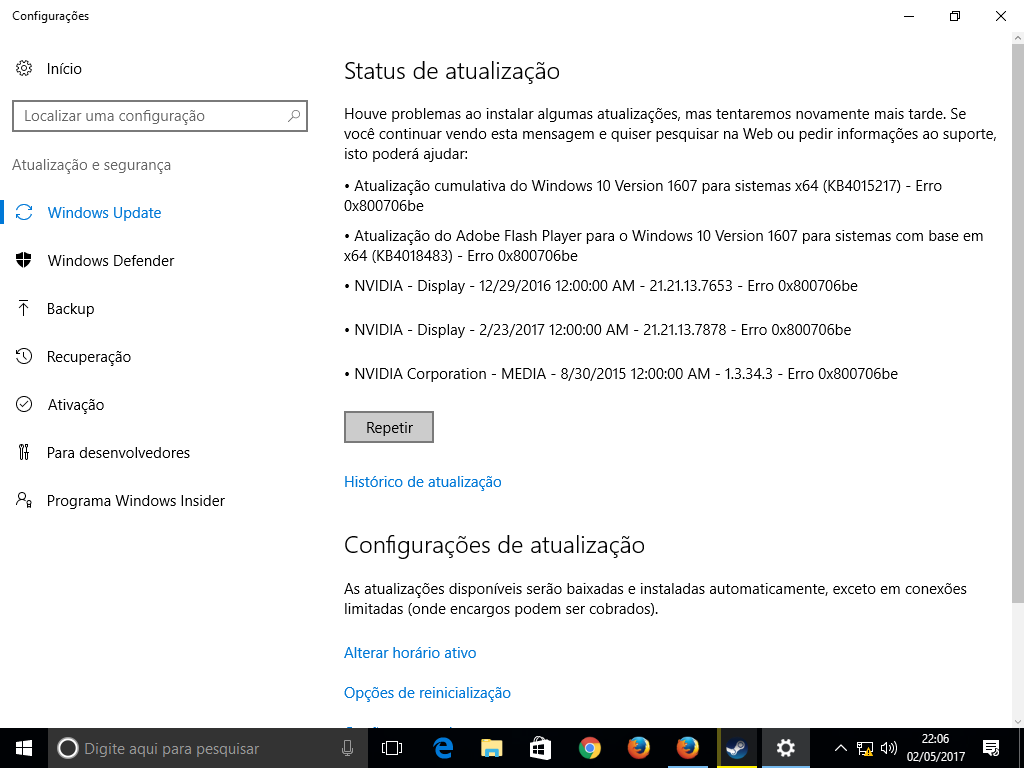Restore down the Configurações window
1024x768 pixels.
[x=955, y=16]
